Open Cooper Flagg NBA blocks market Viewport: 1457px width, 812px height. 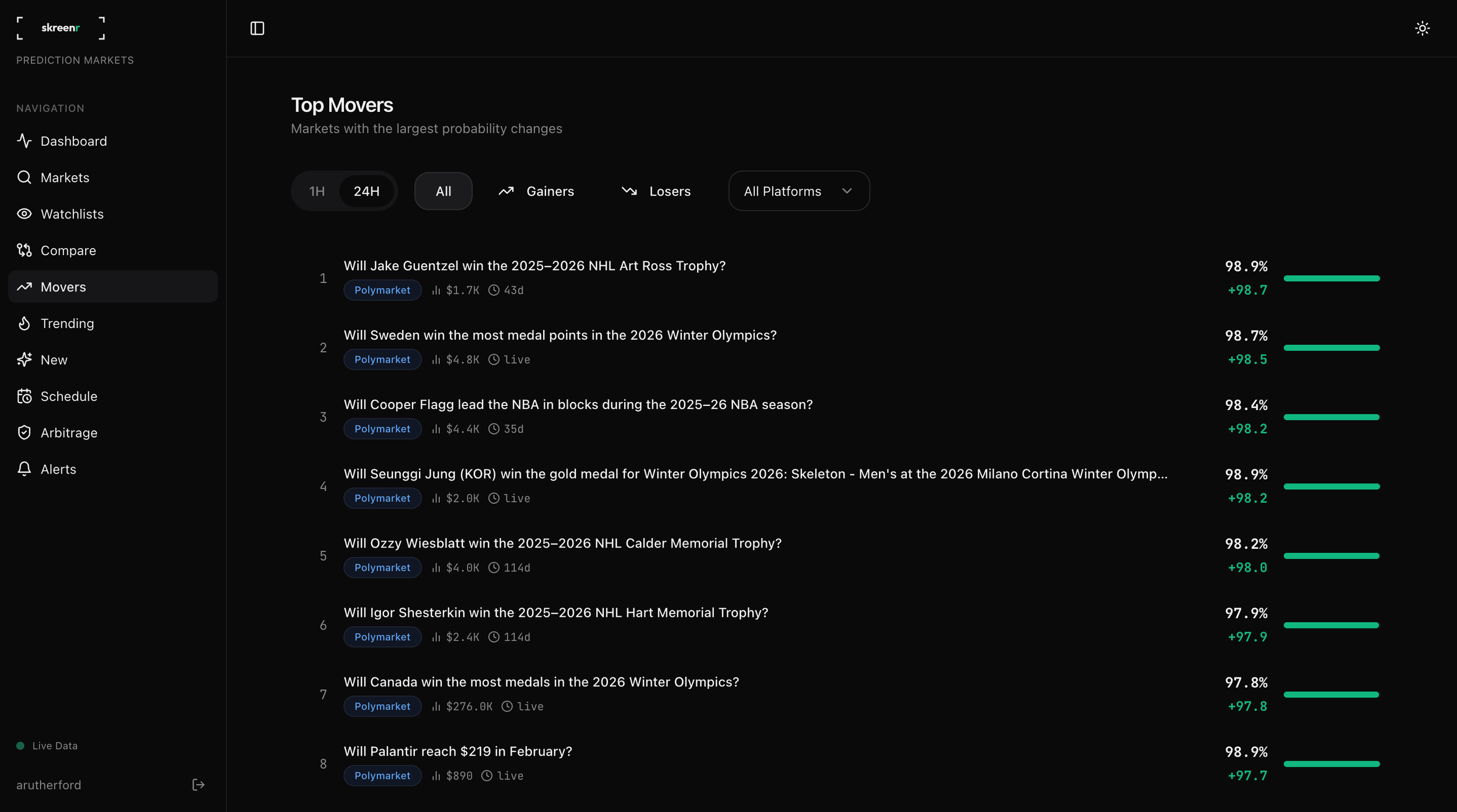click(578, 404)
